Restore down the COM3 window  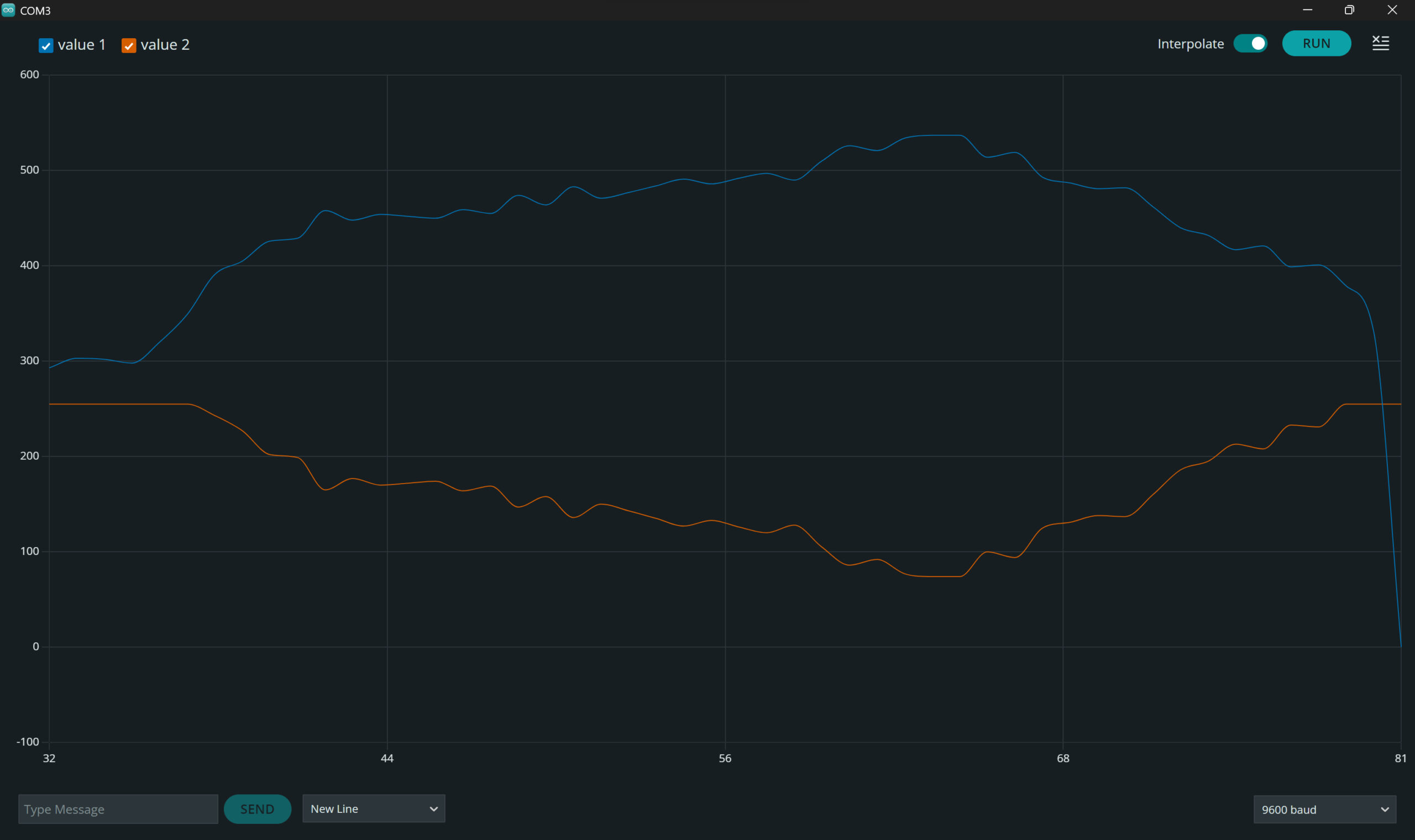point(1349,10)
